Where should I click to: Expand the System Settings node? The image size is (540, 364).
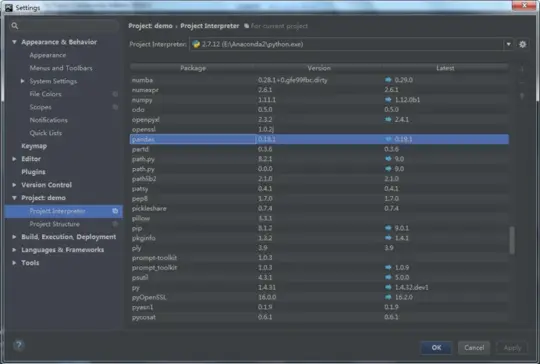[22, 81]
